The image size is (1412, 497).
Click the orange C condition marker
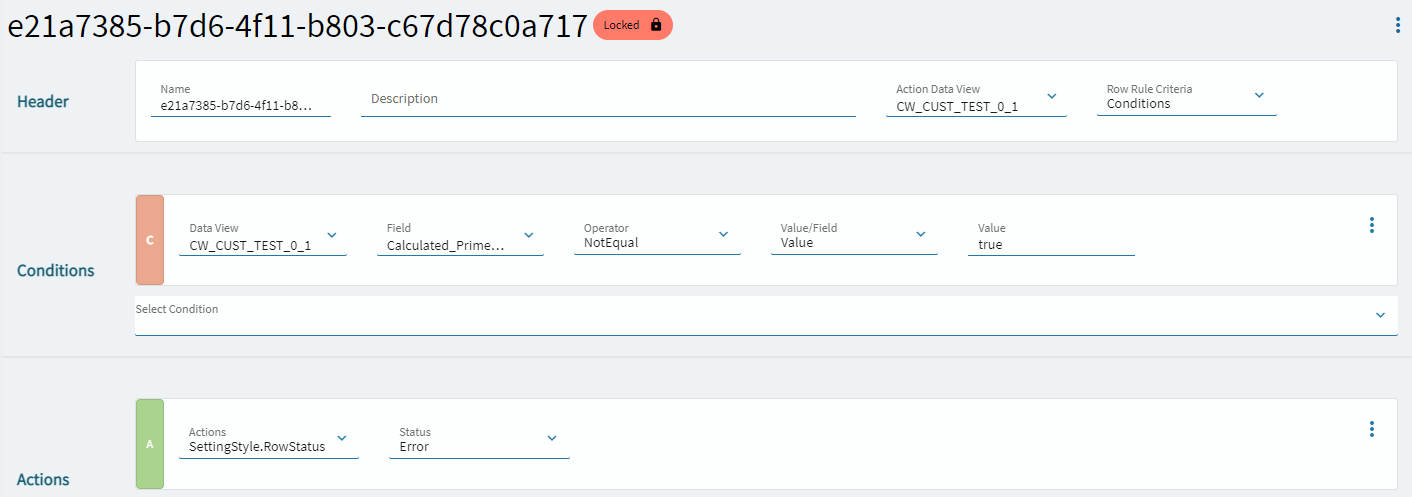[149, 240]
